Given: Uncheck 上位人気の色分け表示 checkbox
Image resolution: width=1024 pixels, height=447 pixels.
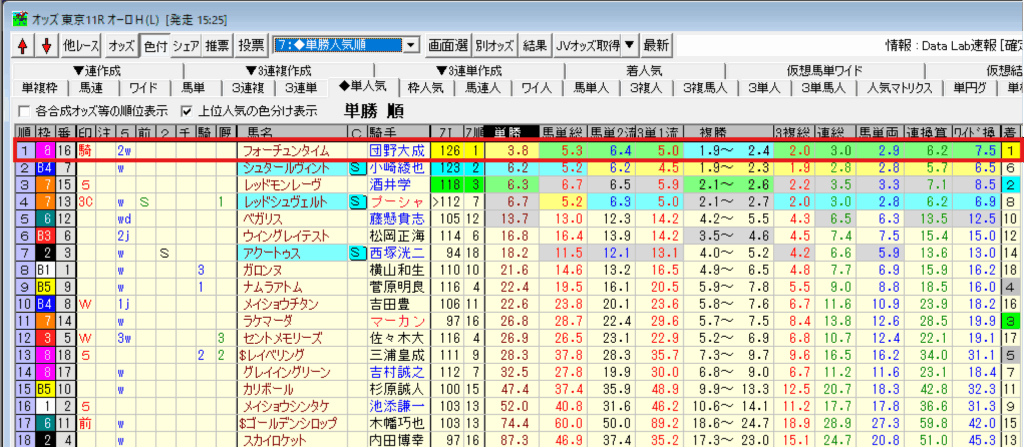Looking at the screenshot, I should (x=186, y=110).
